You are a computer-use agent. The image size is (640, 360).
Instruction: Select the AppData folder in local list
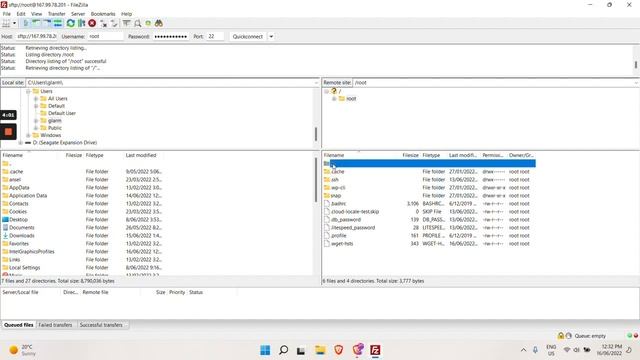click(x=19, y=188)
